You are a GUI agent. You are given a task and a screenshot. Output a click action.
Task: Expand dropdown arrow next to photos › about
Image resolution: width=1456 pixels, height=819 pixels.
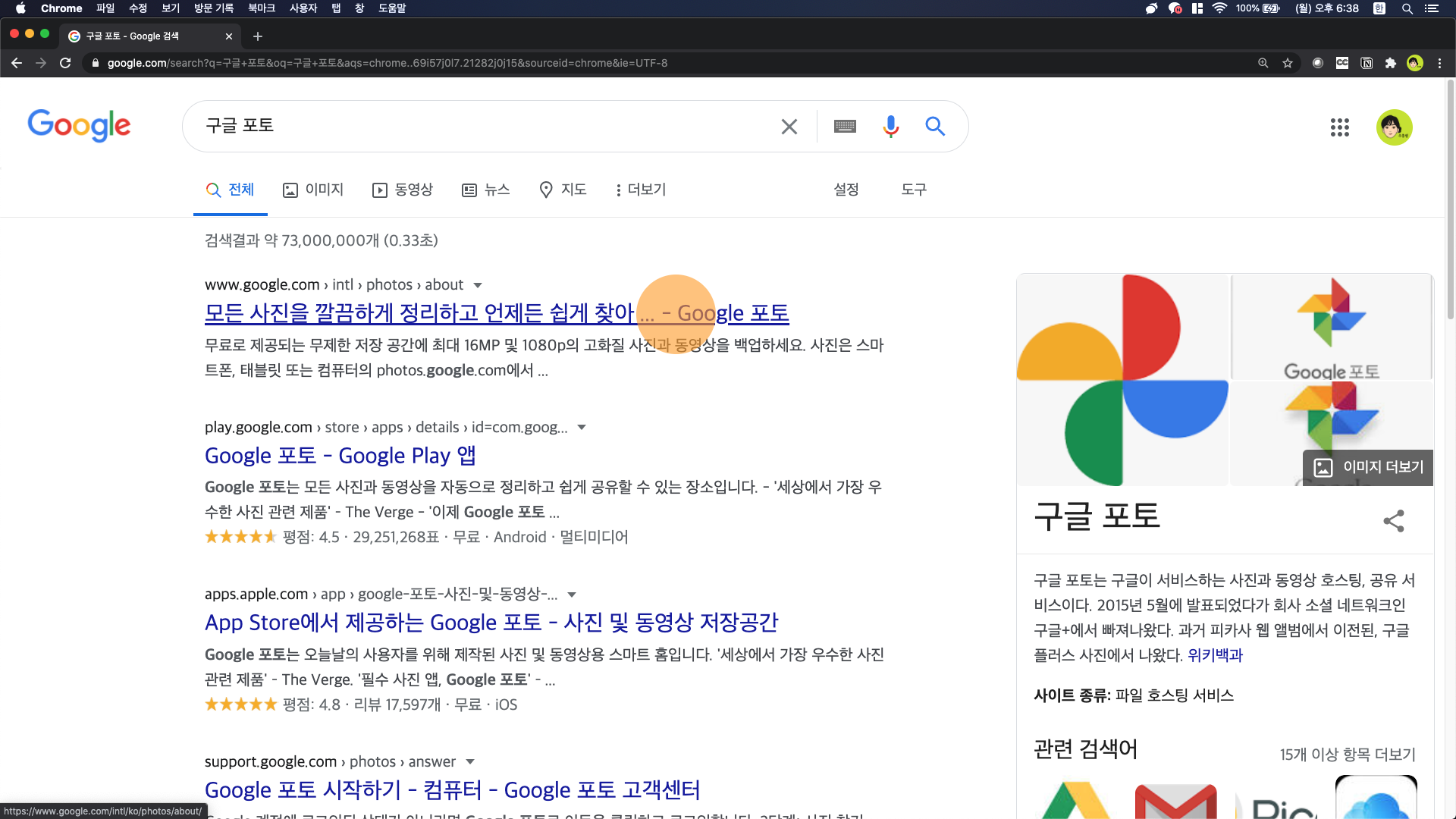tap(478, 285)
